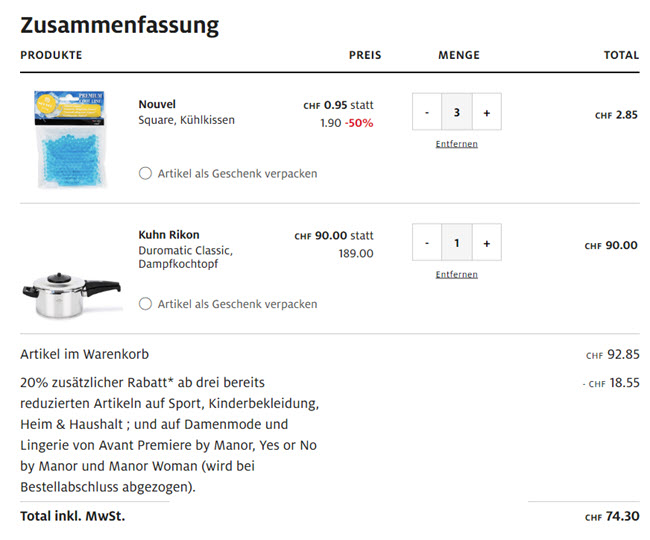Screen dimensions: 650x540
Task: Remove Kuhn Rikon pot via Entfernen link
Action: click(457, 274)
